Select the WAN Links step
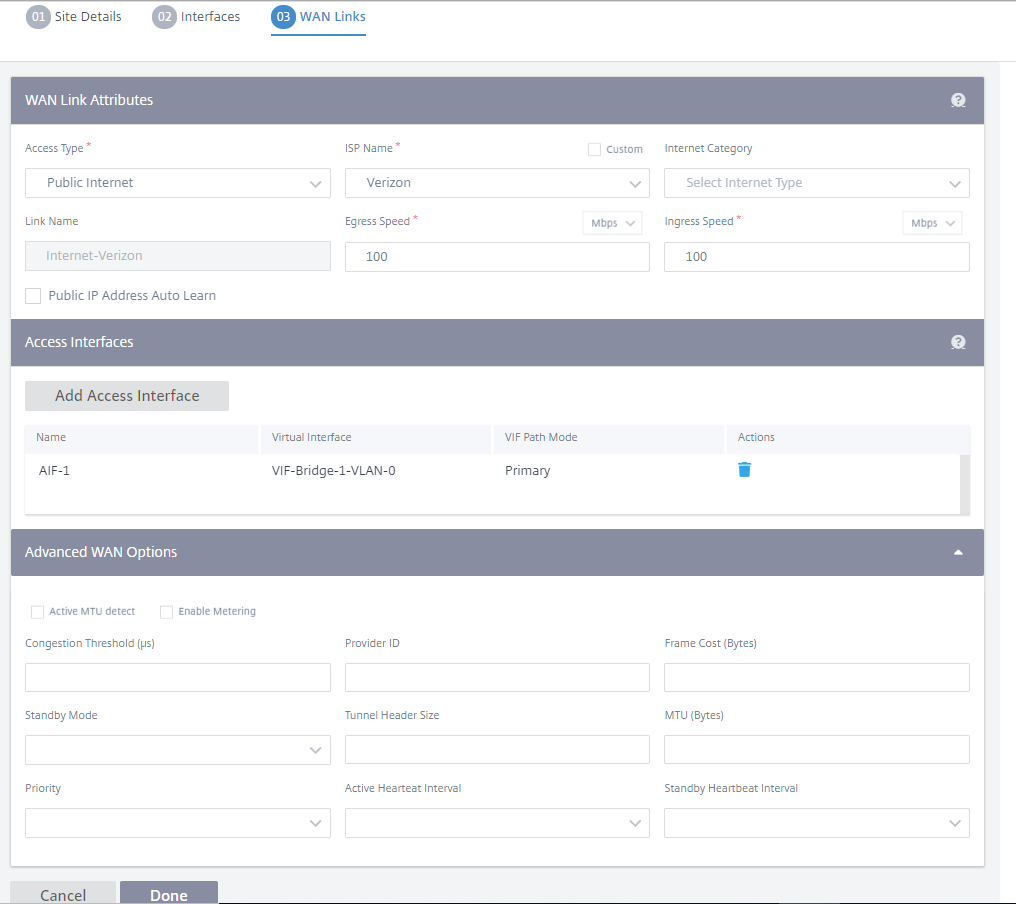Screen dimensions: 1016x904 (x=318, y=17)
